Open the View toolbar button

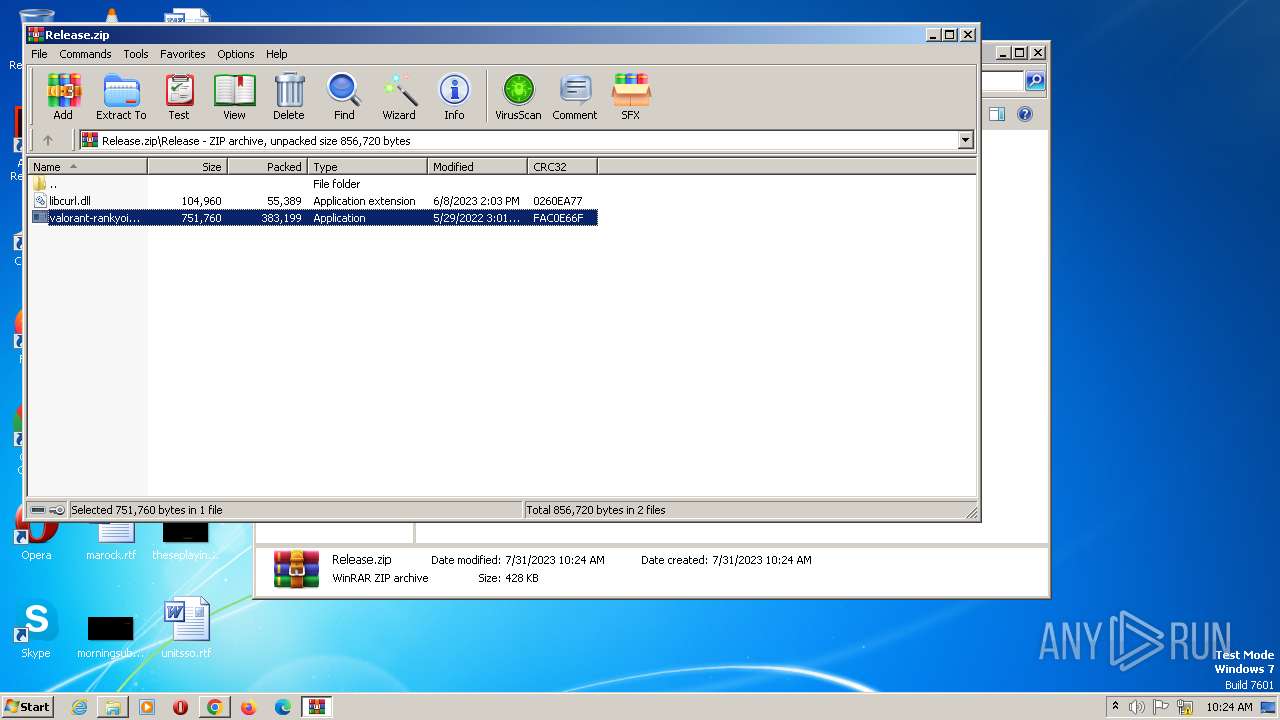[x=234, y=97]
